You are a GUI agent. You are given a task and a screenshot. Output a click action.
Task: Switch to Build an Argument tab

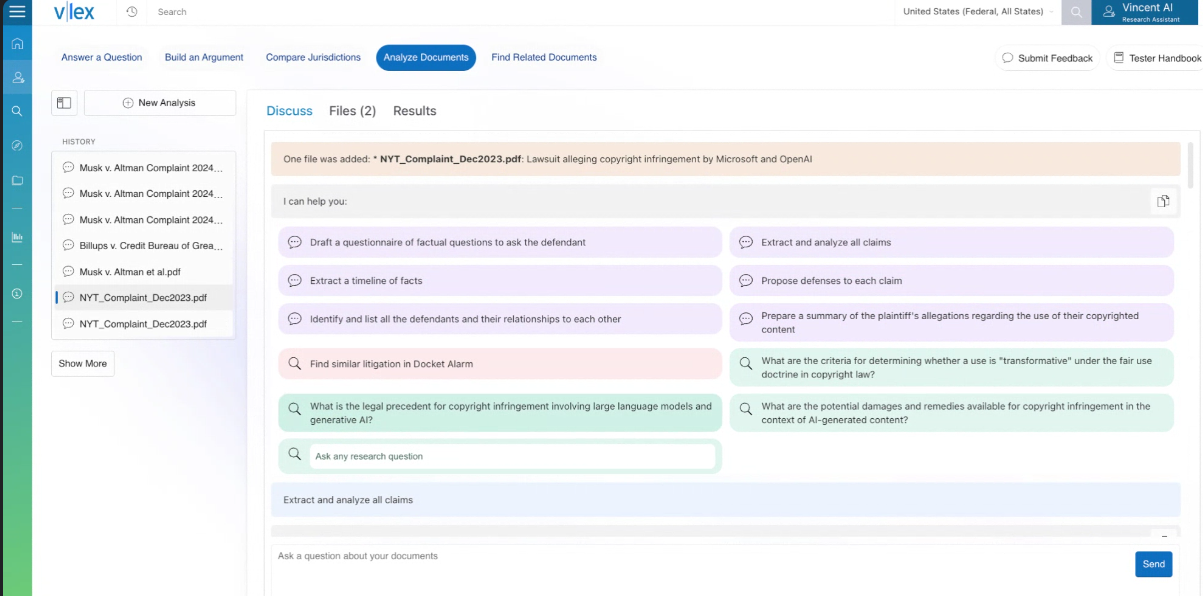click(x=204, y=58)
